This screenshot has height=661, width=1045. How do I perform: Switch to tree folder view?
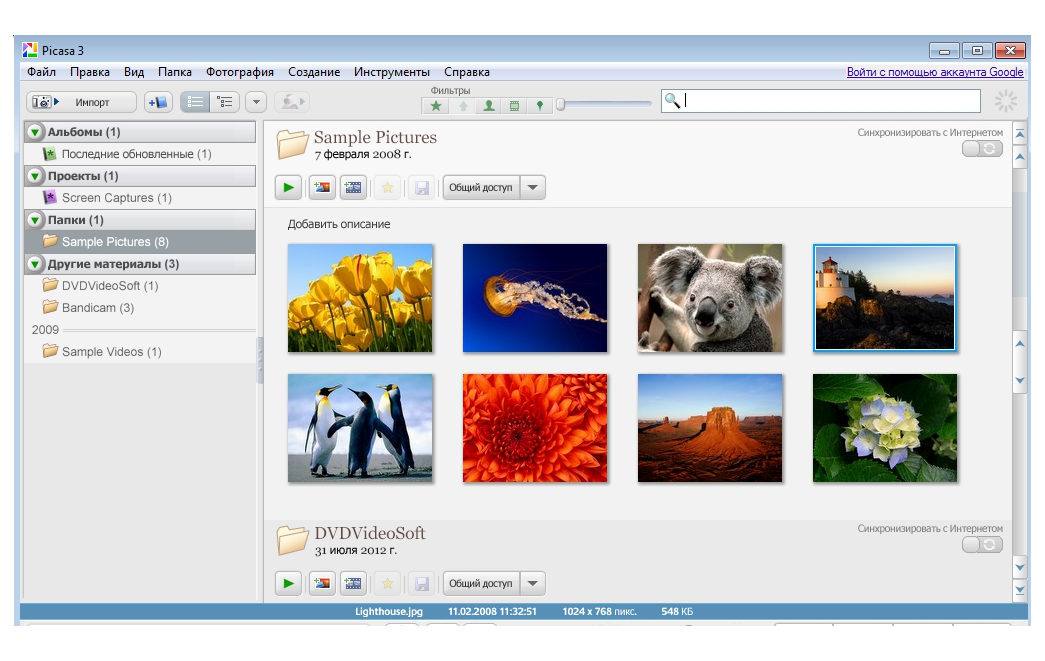click(225, 102)
